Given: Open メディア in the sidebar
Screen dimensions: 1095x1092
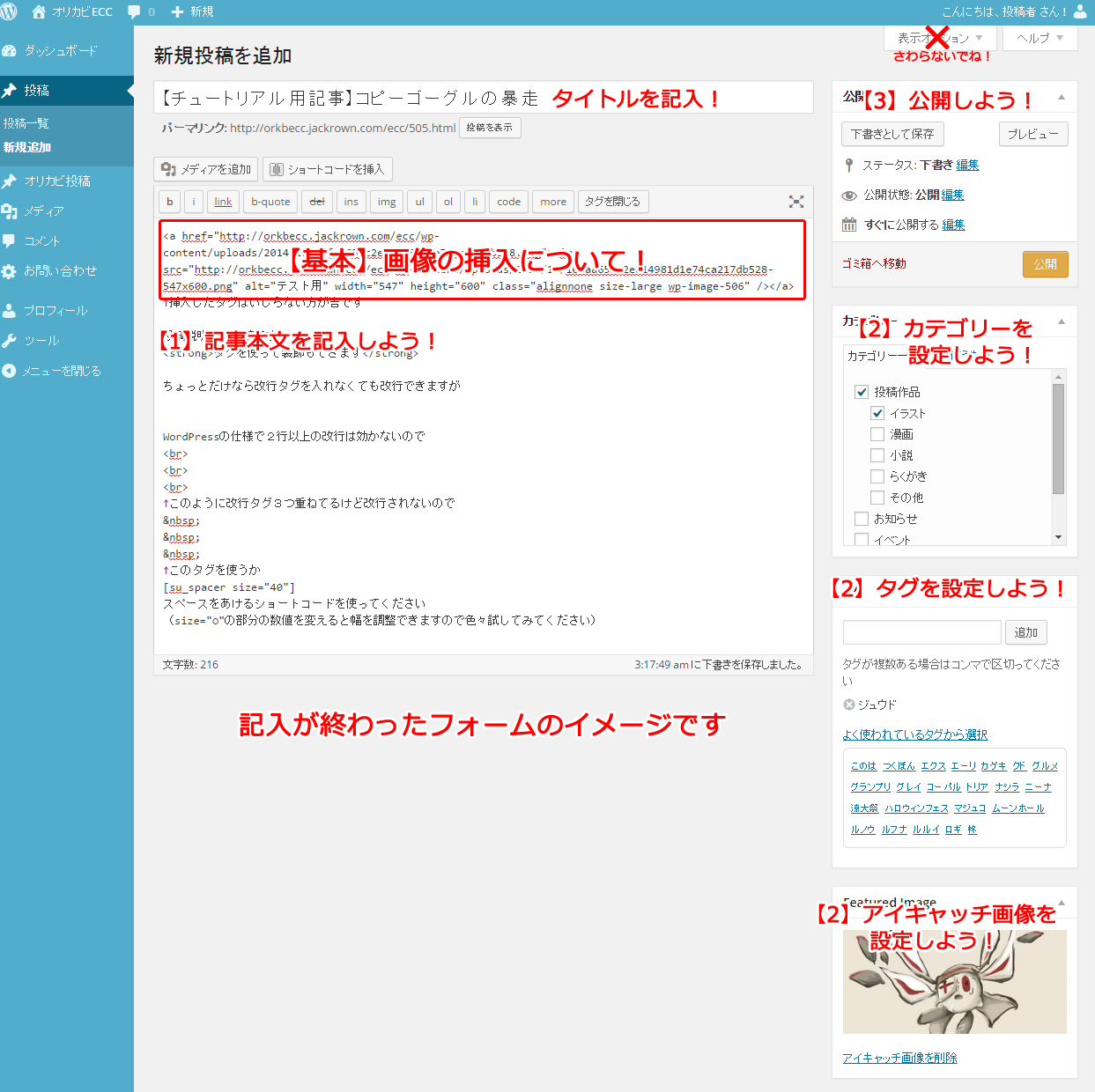Looking at the screenshot, I should click(x=43, y=211).
